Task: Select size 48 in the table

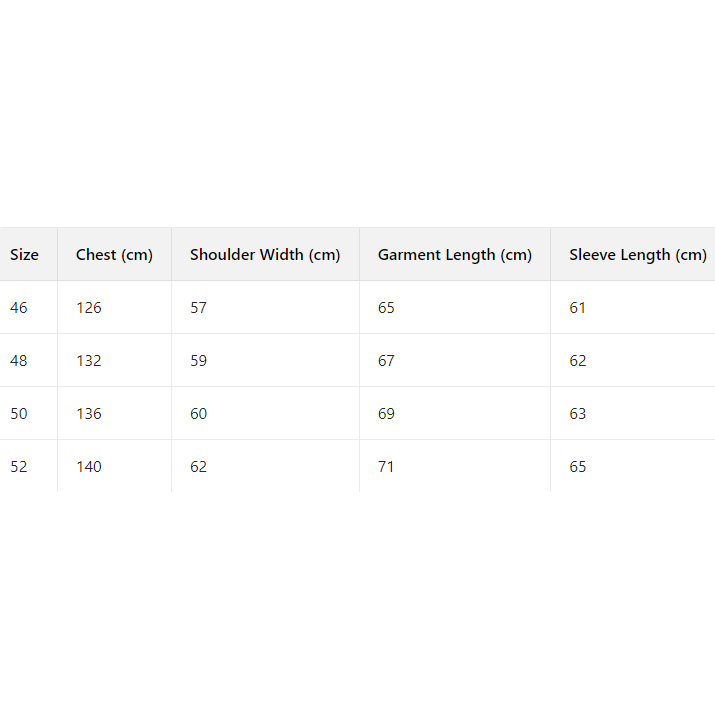Action: click(x=19, y=361)
